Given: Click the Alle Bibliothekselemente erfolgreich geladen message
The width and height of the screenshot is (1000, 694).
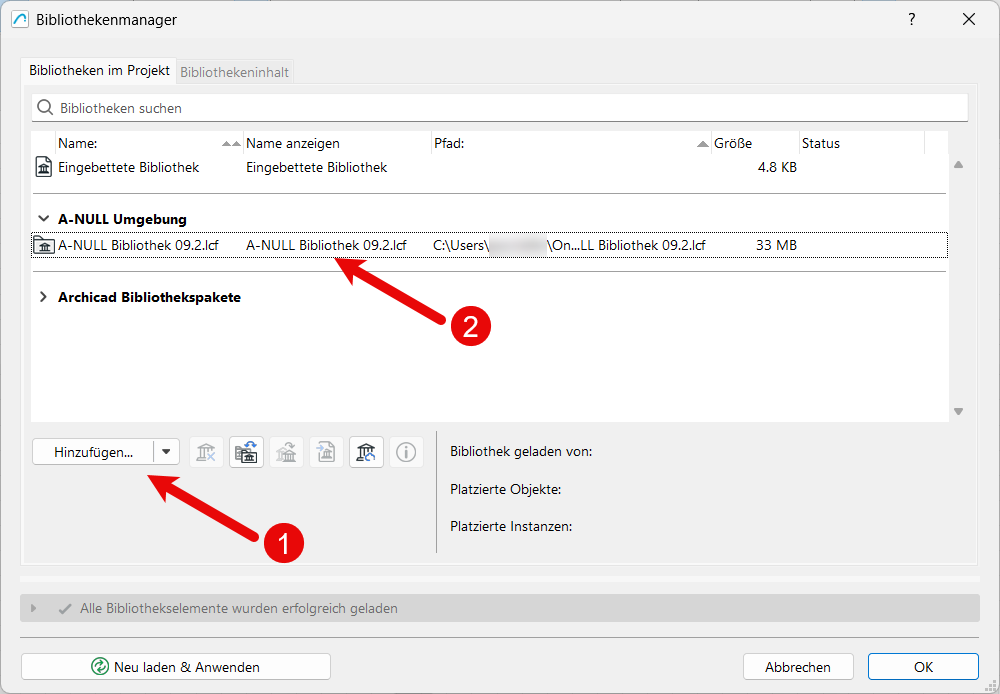Looking at the screenshot, I should click(239, 609).
